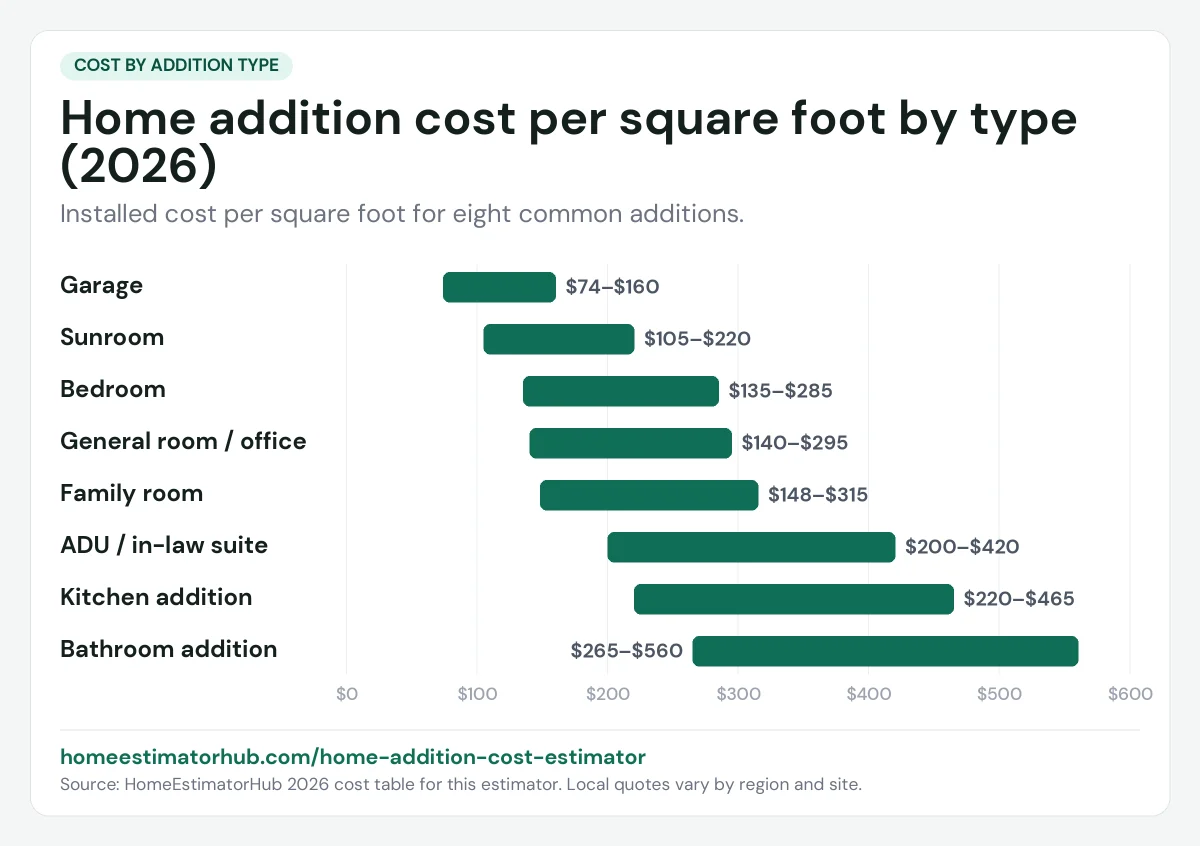Open the homeestimatorhub.com estimator link
The width and height of the screenshot is (1200, 846).
pos(353,757)
